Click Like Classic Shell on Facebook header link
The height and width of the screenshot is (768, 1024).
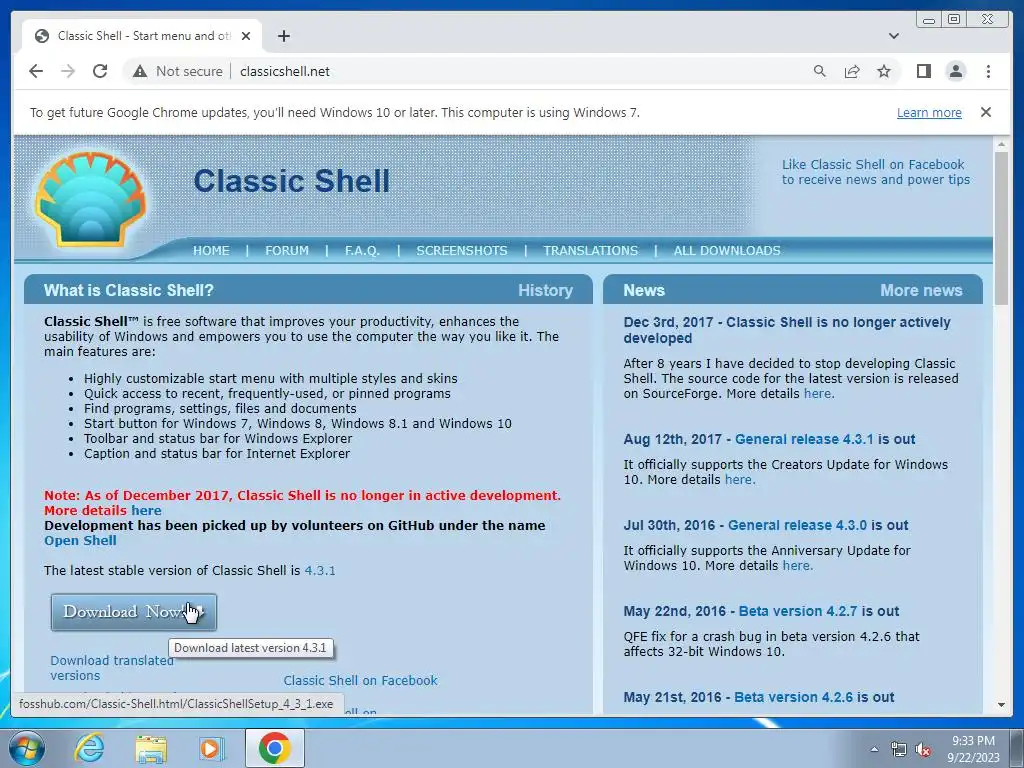876,172
